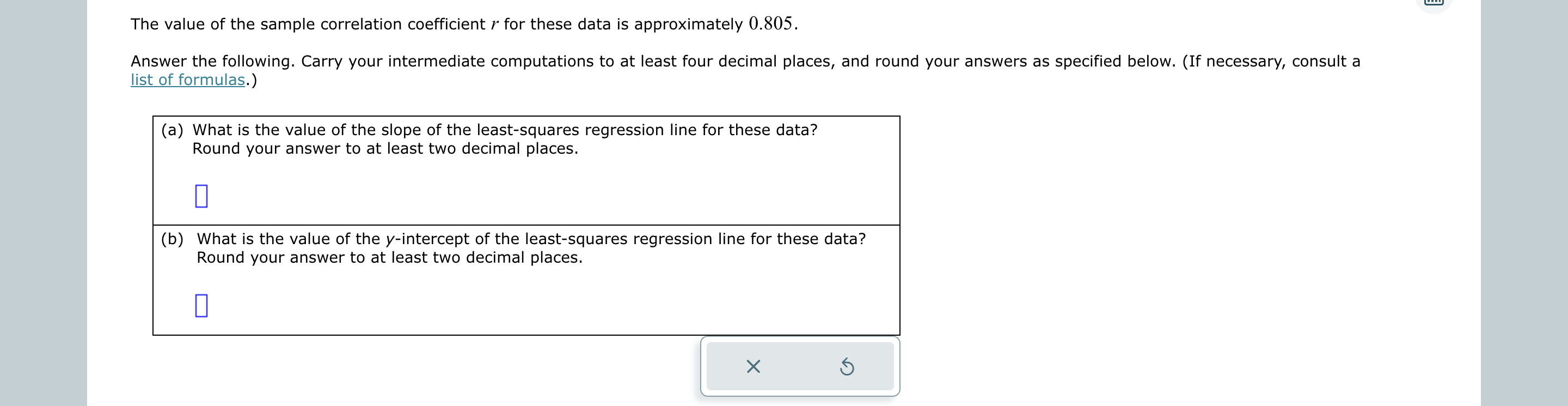Click the gray toolbar containing X and undo

click(799, 366)
